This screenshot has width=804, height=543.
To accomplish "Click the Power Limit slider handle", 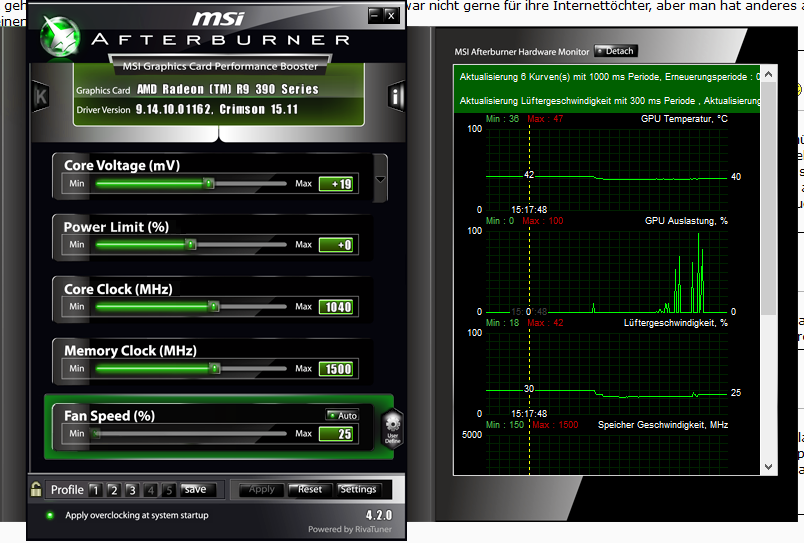I will 191,245.
